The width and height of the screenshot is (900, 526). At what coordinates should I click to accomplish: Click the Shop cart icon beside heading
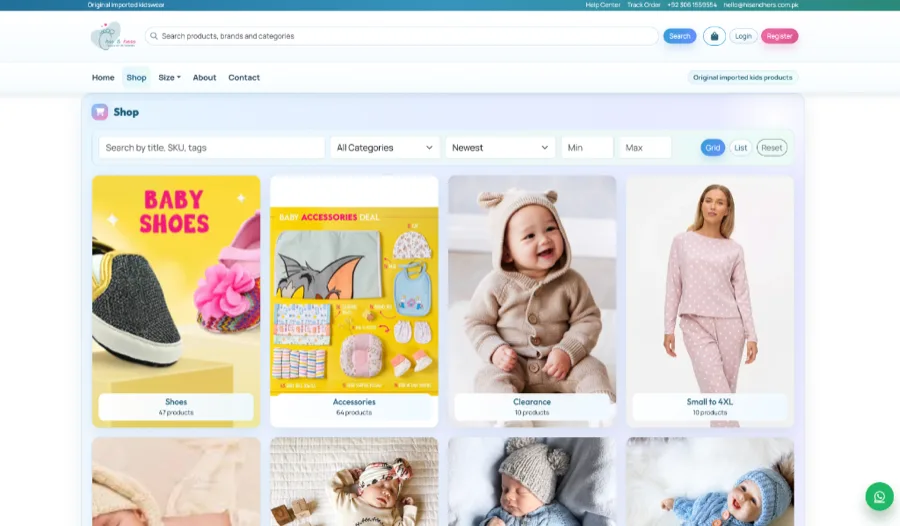(100, 112)
